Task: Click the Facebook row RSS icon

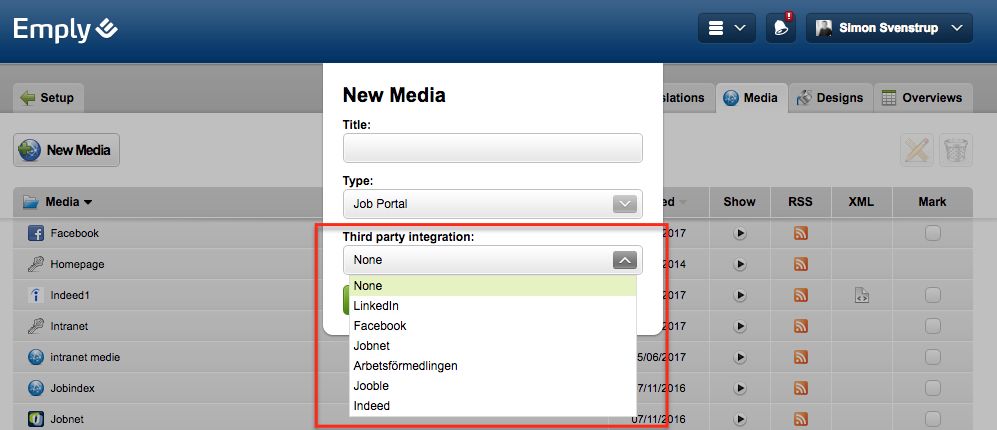Action: click(800, 233)
